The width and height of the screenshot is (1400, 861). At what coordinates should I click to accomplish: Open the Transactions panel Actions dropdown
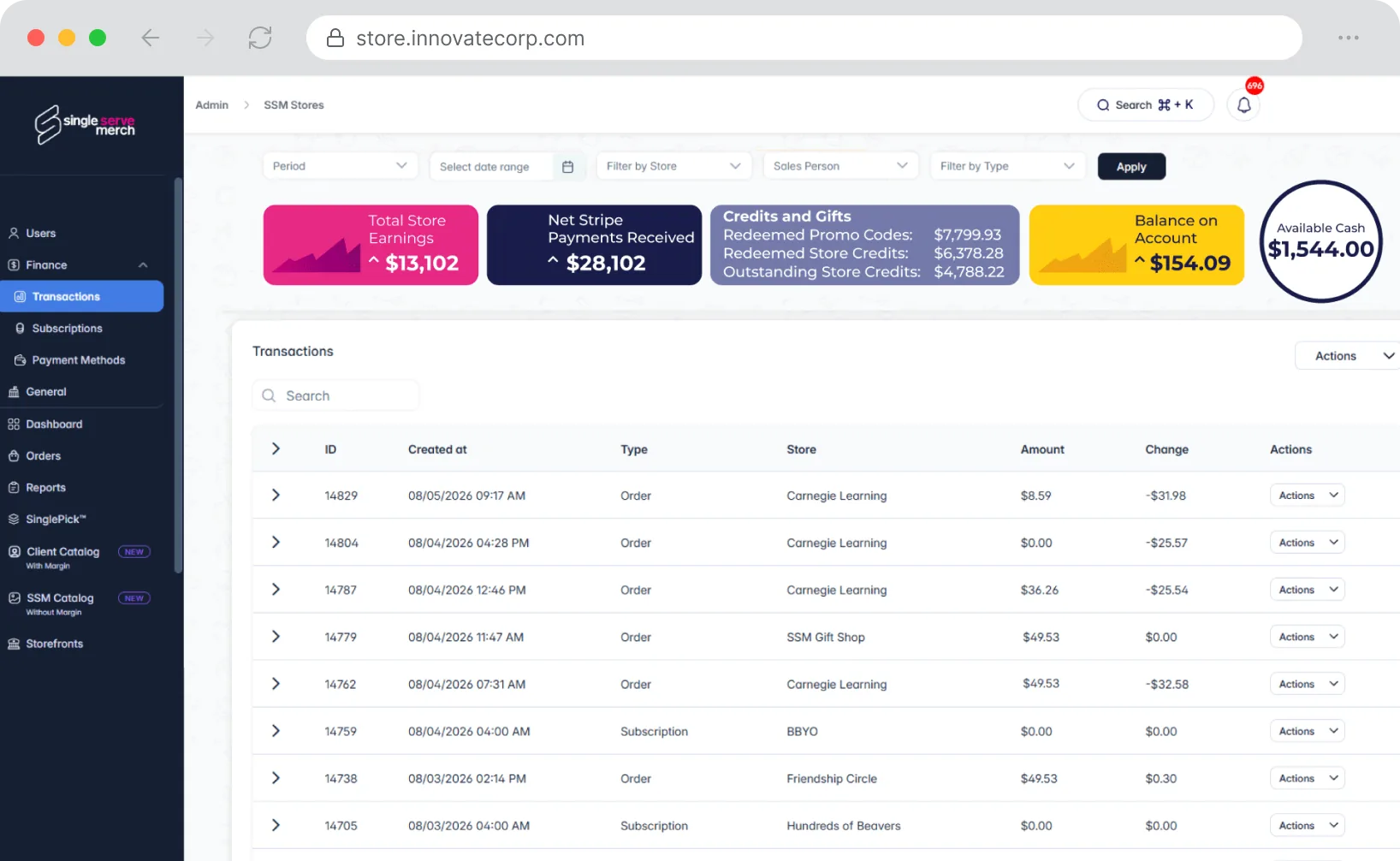tap(1347, 356)
